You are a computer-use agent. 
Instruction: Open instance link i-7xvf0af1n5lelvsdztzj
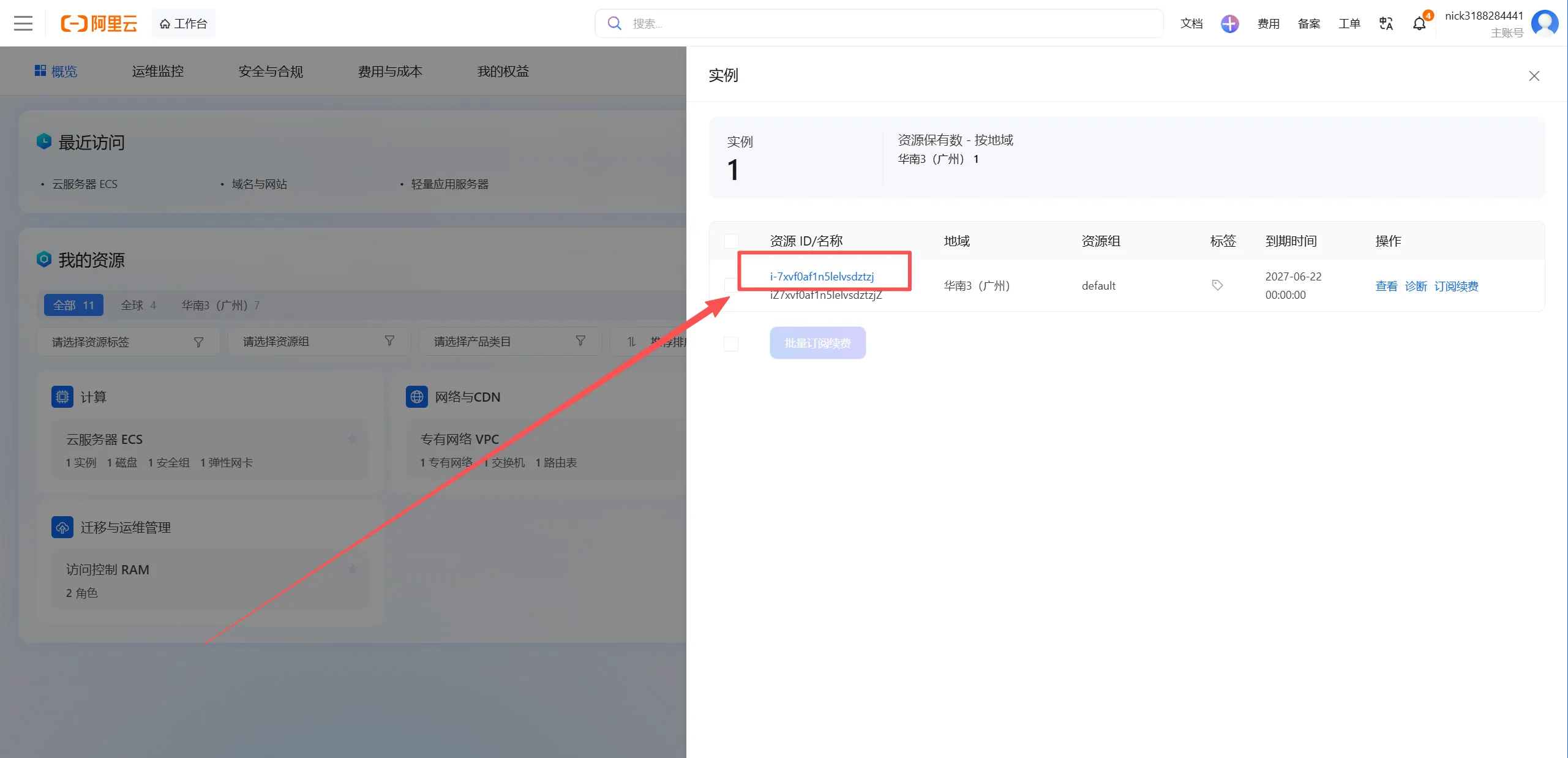pyautogui.click(x=822, y=276)
